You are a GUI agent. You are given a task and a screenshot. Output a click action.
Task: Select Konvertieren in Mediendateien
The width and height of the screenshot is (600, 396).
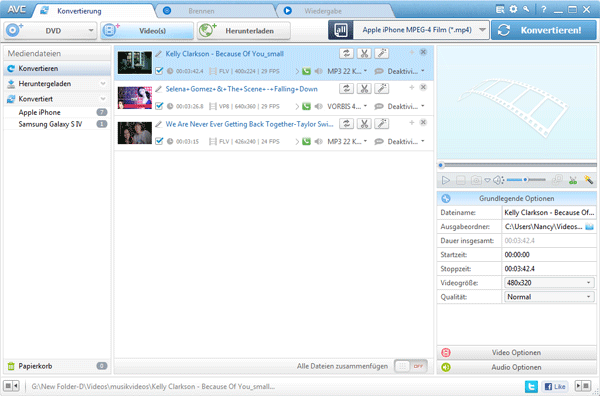tap(57, 68)
